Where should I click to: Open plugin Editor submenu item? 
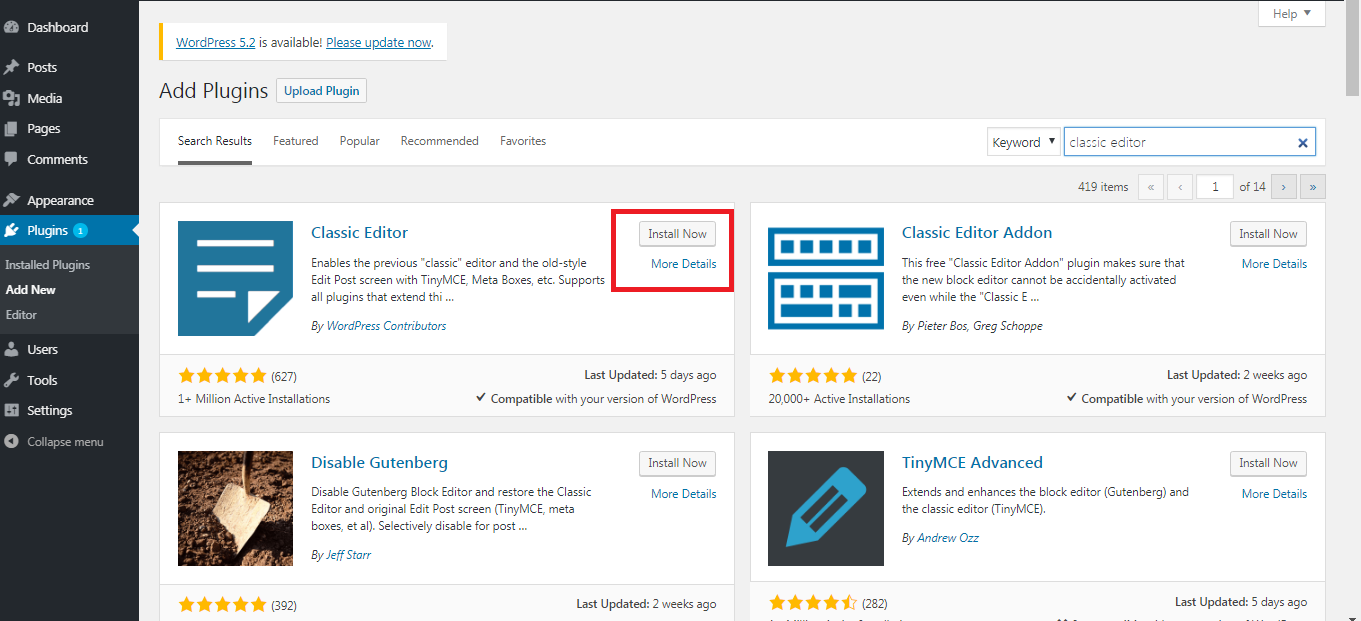(x=21, y=315)
